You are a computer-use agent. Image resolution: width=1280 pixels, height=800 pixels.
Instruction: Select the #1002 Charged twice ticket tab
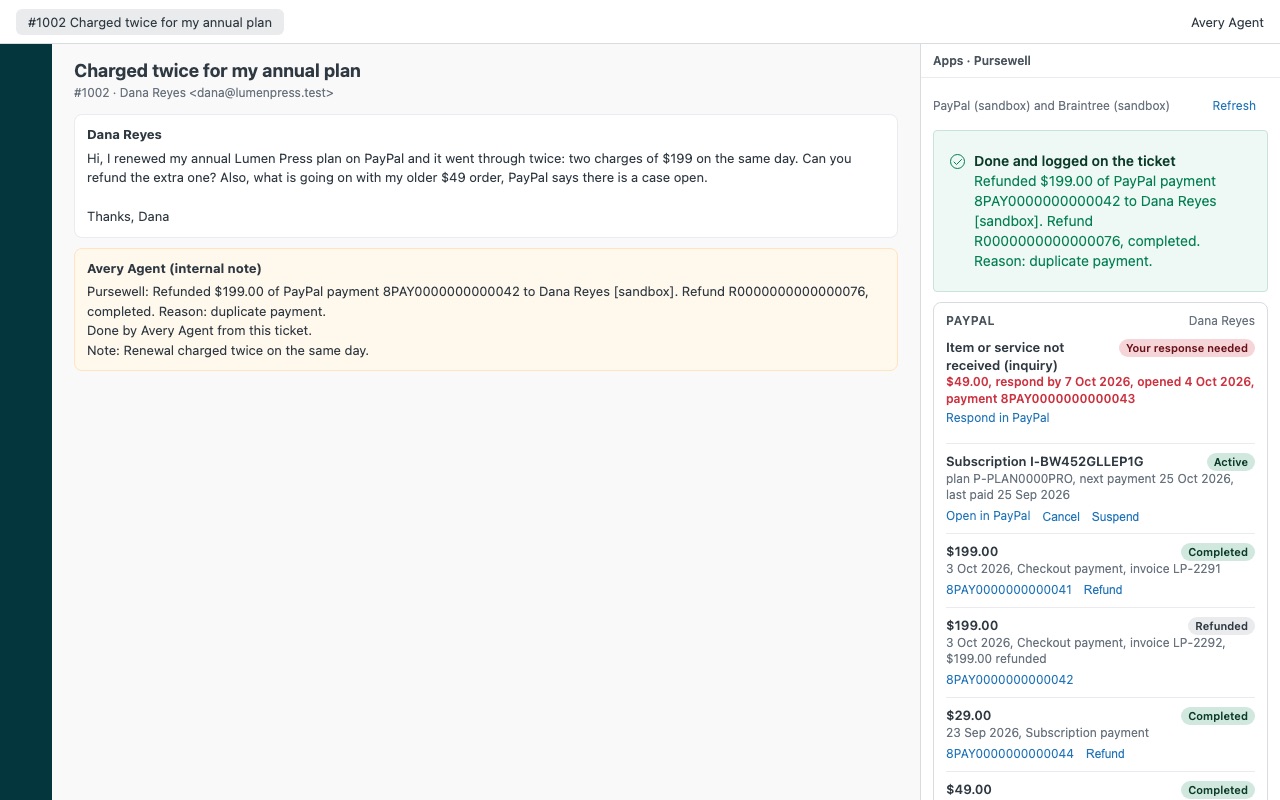(150, 22)
